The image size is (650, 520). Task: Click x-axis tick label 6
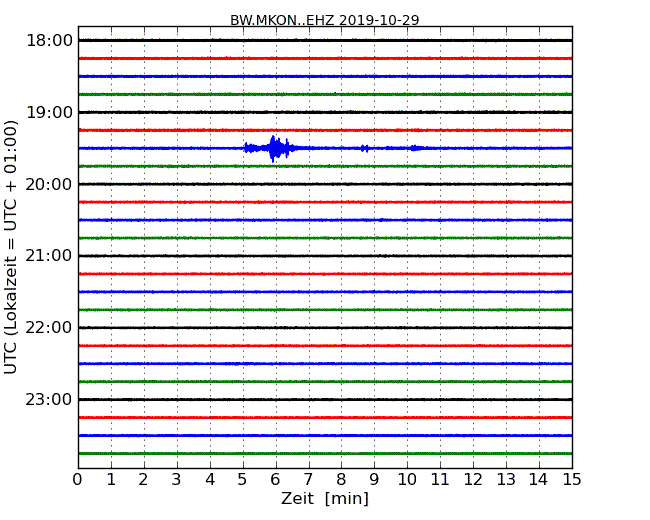275,479
